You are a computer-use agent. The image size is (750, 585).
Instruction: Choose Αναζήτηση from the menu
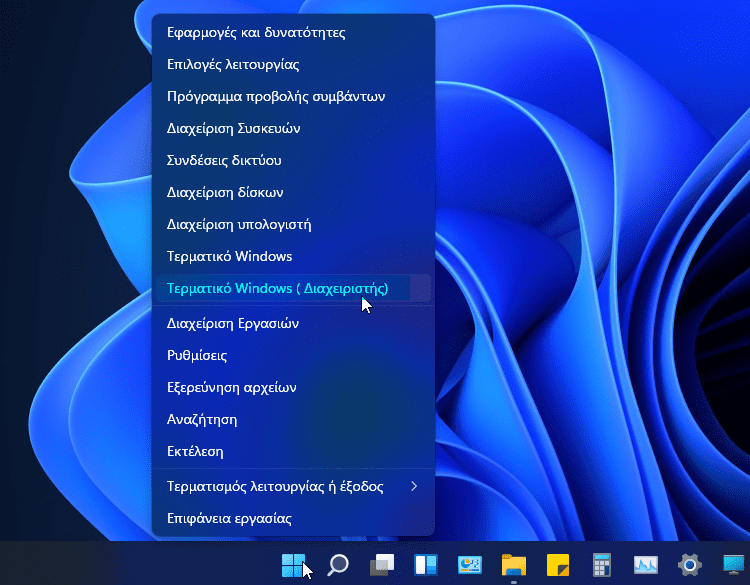click(x=293, y=419)
